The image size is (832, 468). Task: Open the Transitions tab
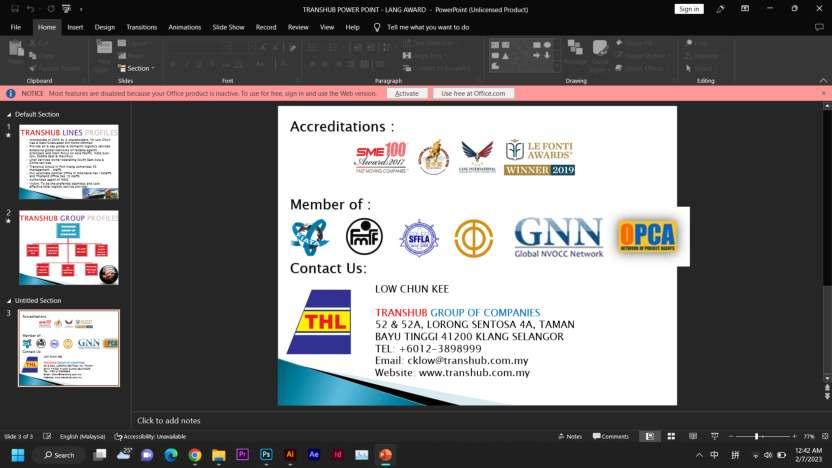click(x=142, y=27)
